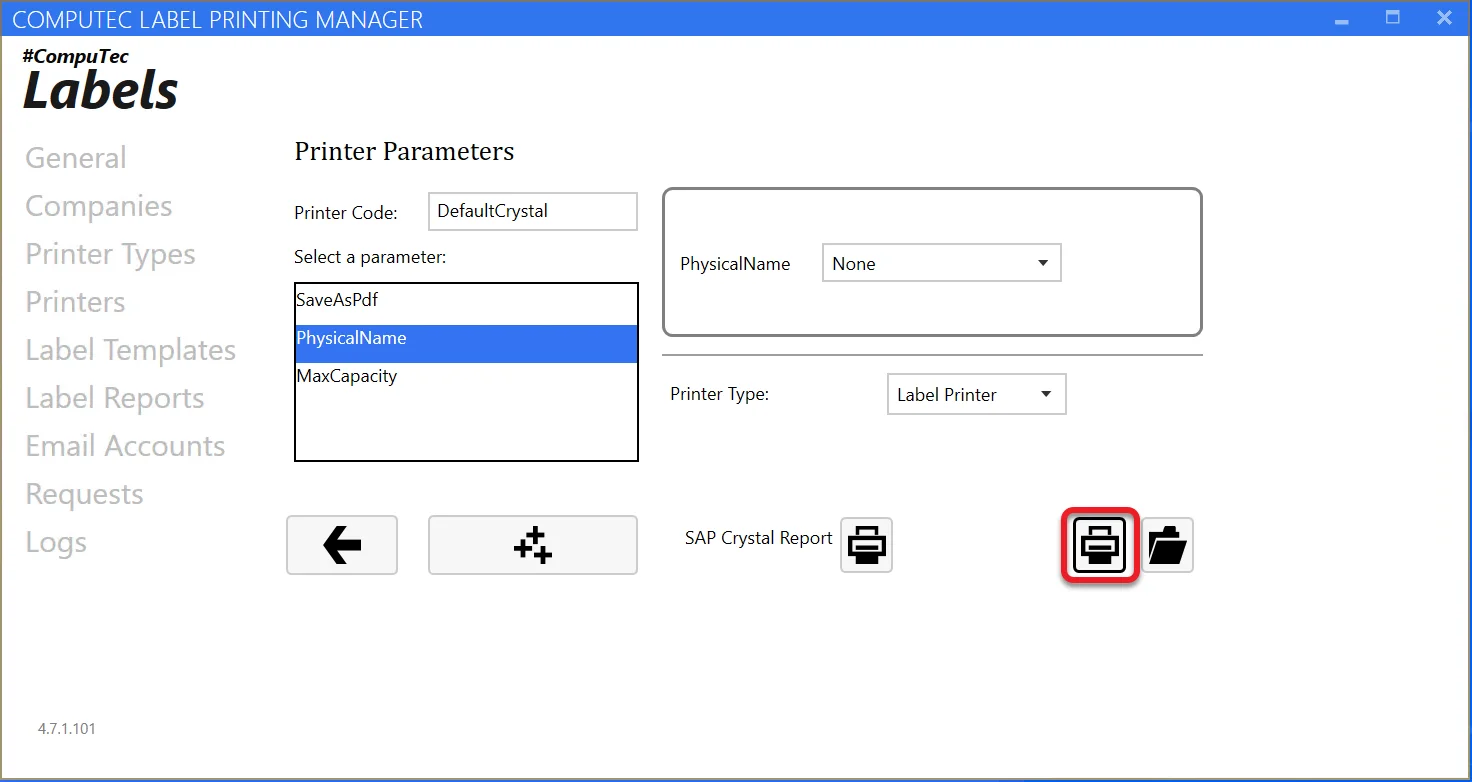The image size is (1472, 782).
Task: Click the Printer Code input field
Action: (x=532, y=211)
